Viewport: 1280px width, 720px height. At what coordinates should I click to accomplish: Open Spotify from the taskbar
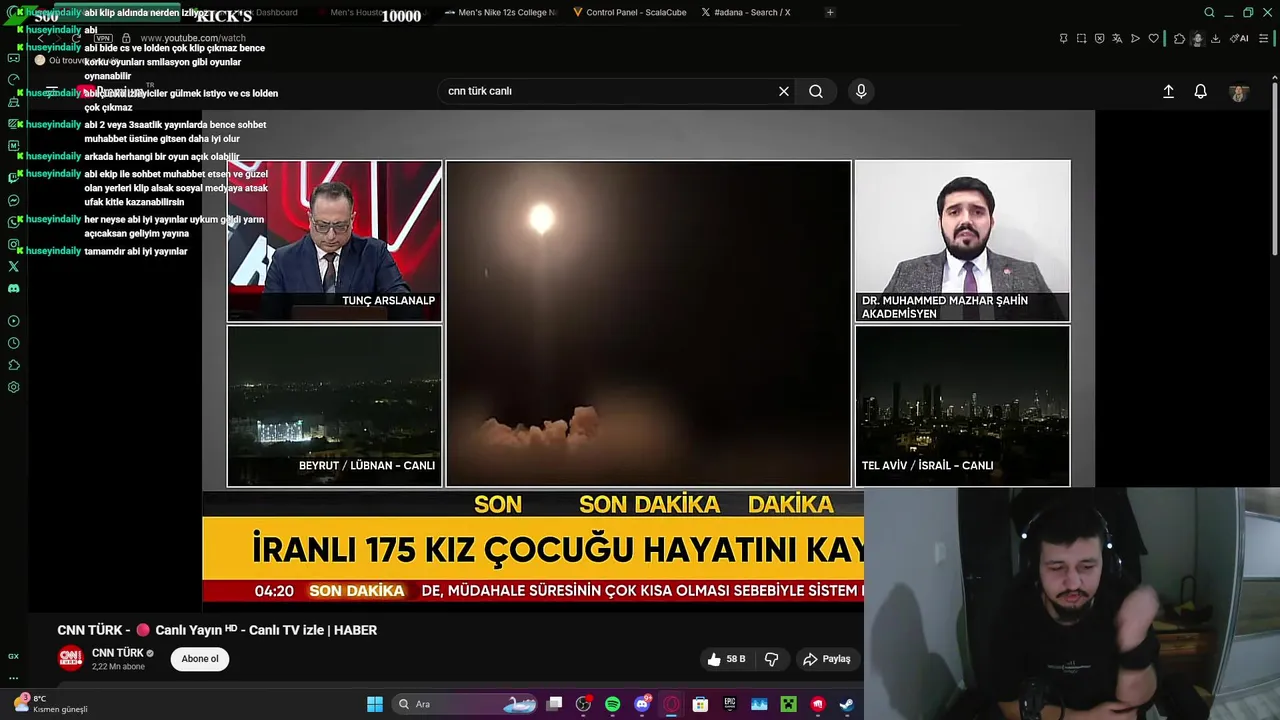coord(612,704)
